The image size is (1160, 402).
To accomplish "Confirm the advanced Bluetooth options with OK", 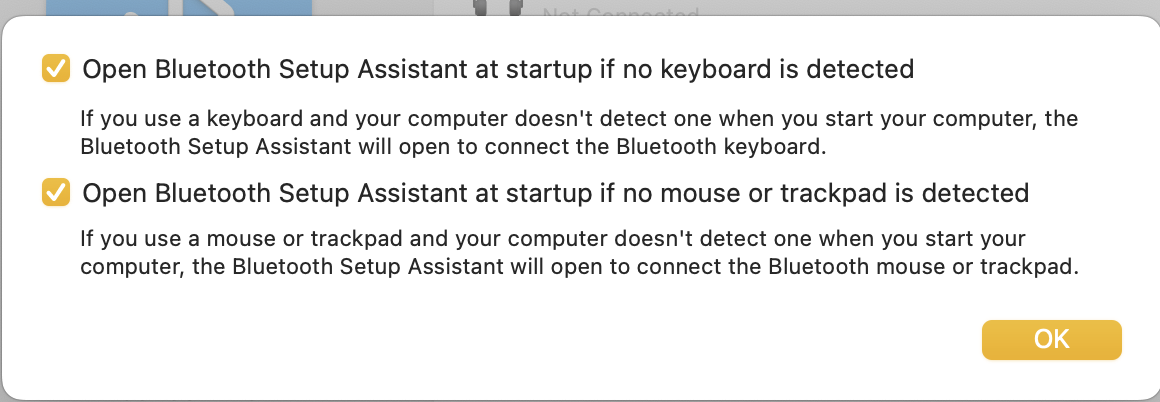I will click(x=1051, y=339).
